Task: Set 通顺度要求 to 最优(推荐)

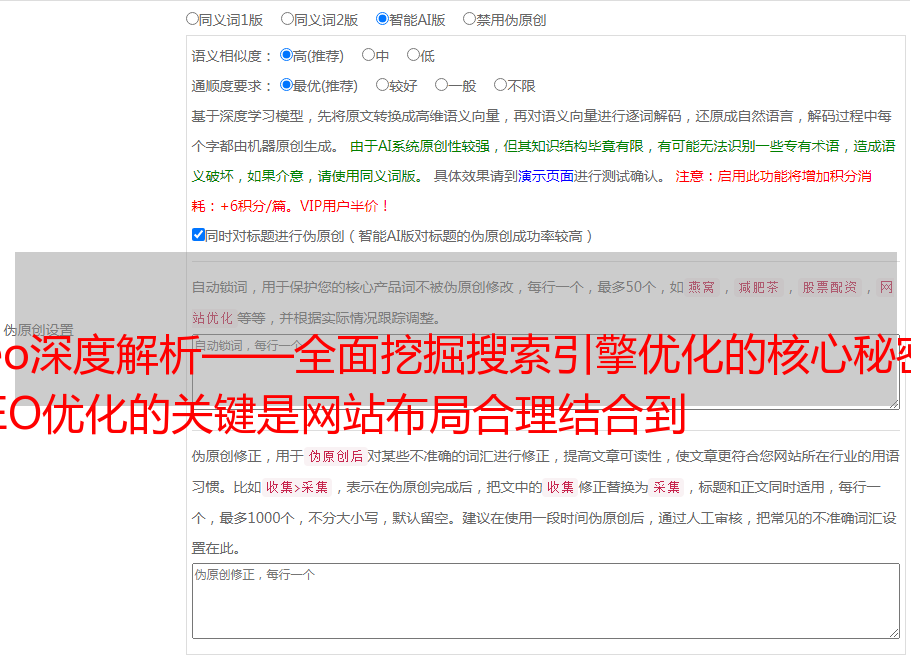Action: pos(286,85)
